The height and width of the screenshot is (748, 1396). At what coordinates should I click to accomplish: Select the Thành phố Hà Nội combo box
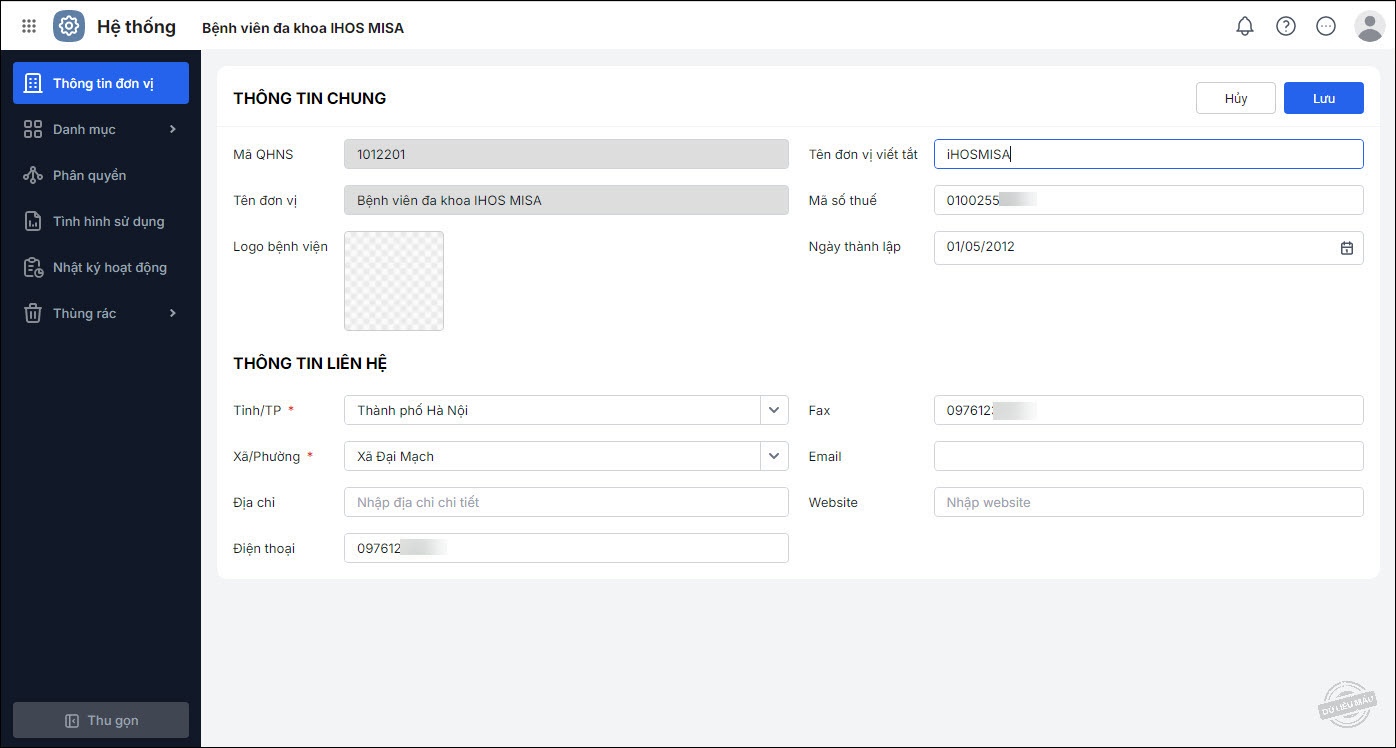click(x=566, y=410)
